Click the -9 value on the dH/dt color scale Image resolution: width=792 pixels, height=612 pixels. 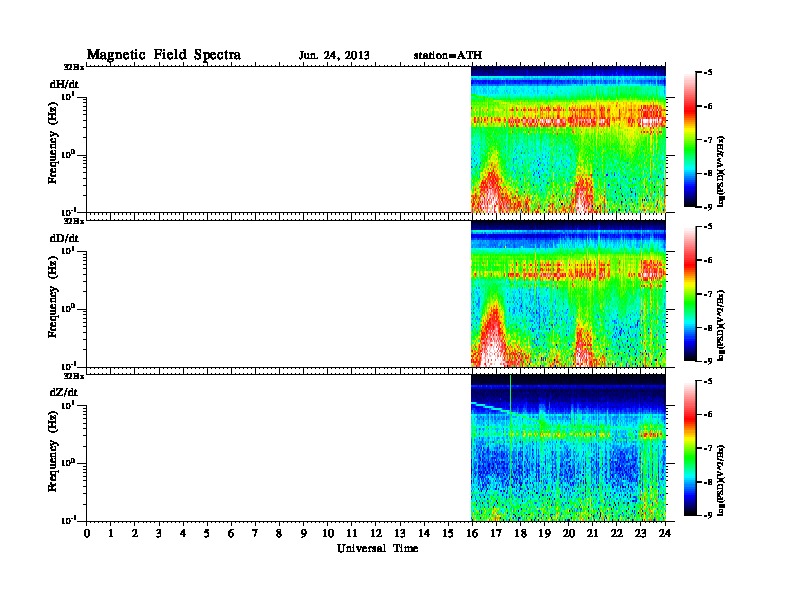coord(708,207)
